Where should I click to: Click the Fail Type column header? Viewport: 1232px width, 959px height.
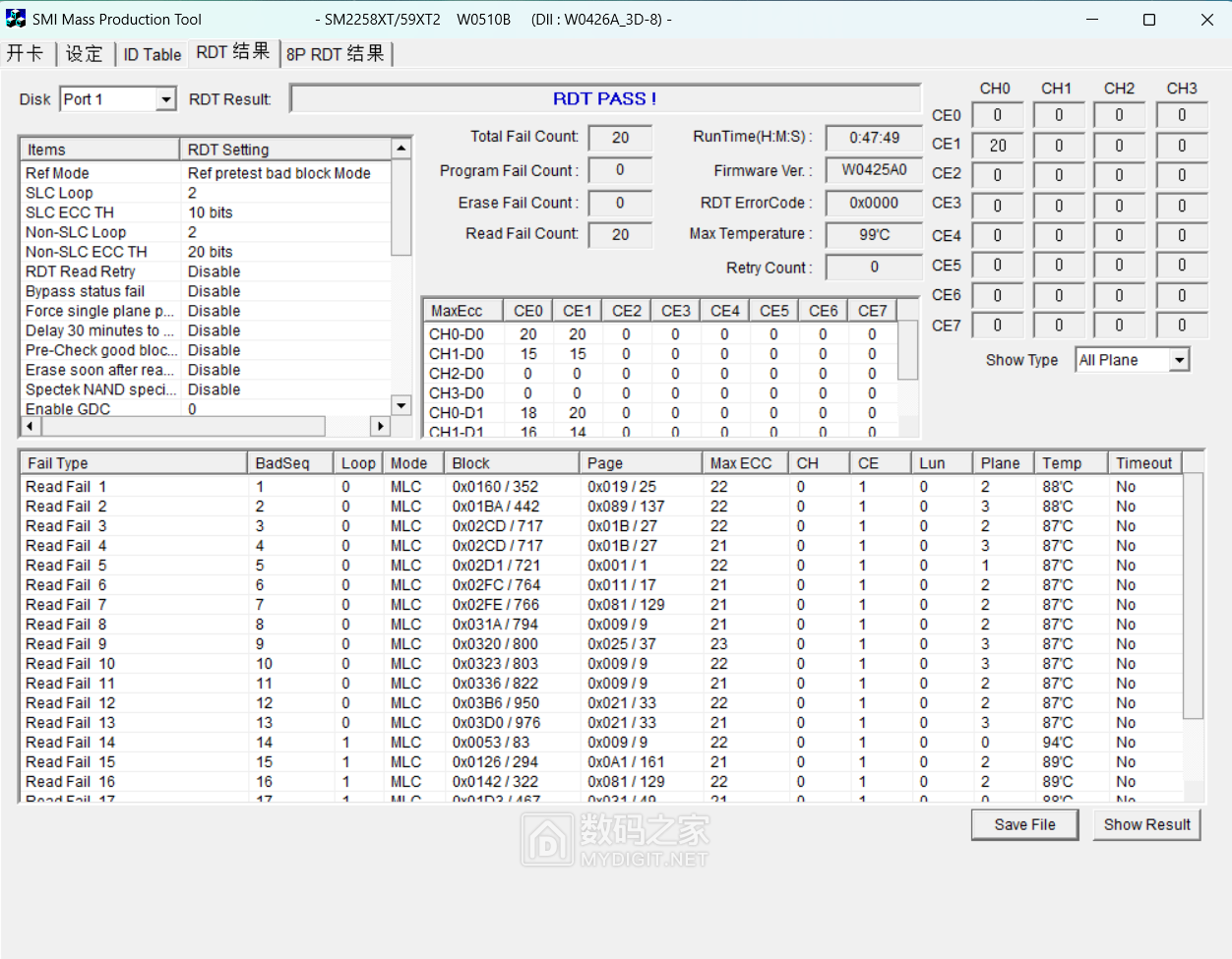134,463
